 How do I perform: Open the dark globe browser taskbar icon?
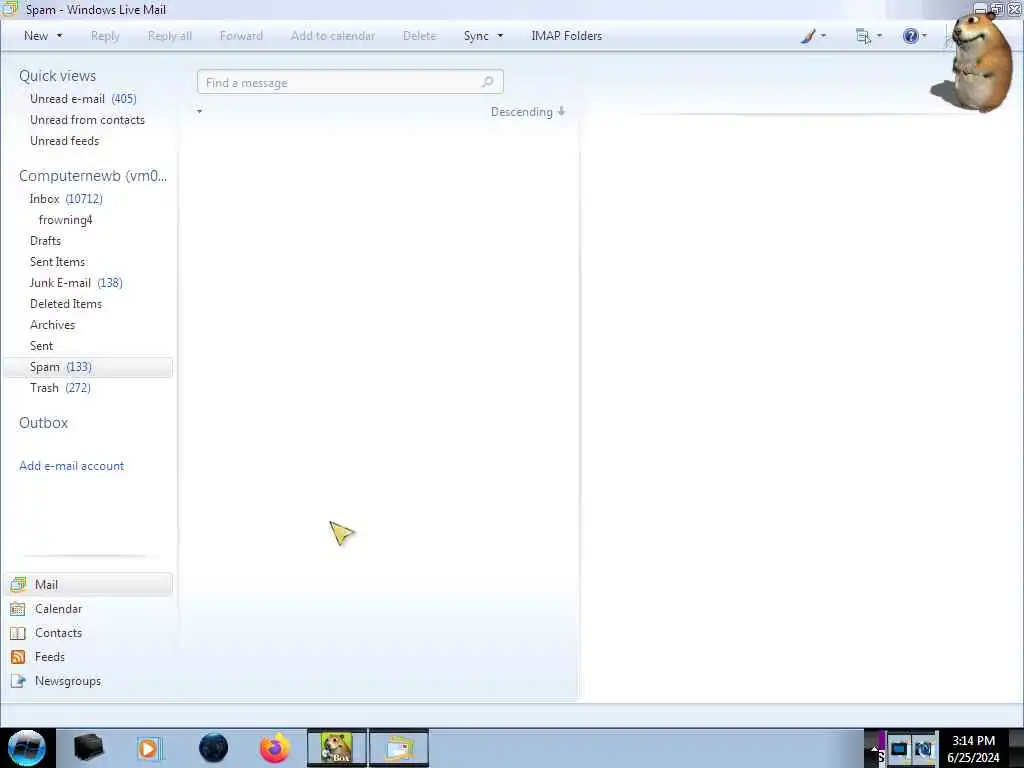click(214, 748)
